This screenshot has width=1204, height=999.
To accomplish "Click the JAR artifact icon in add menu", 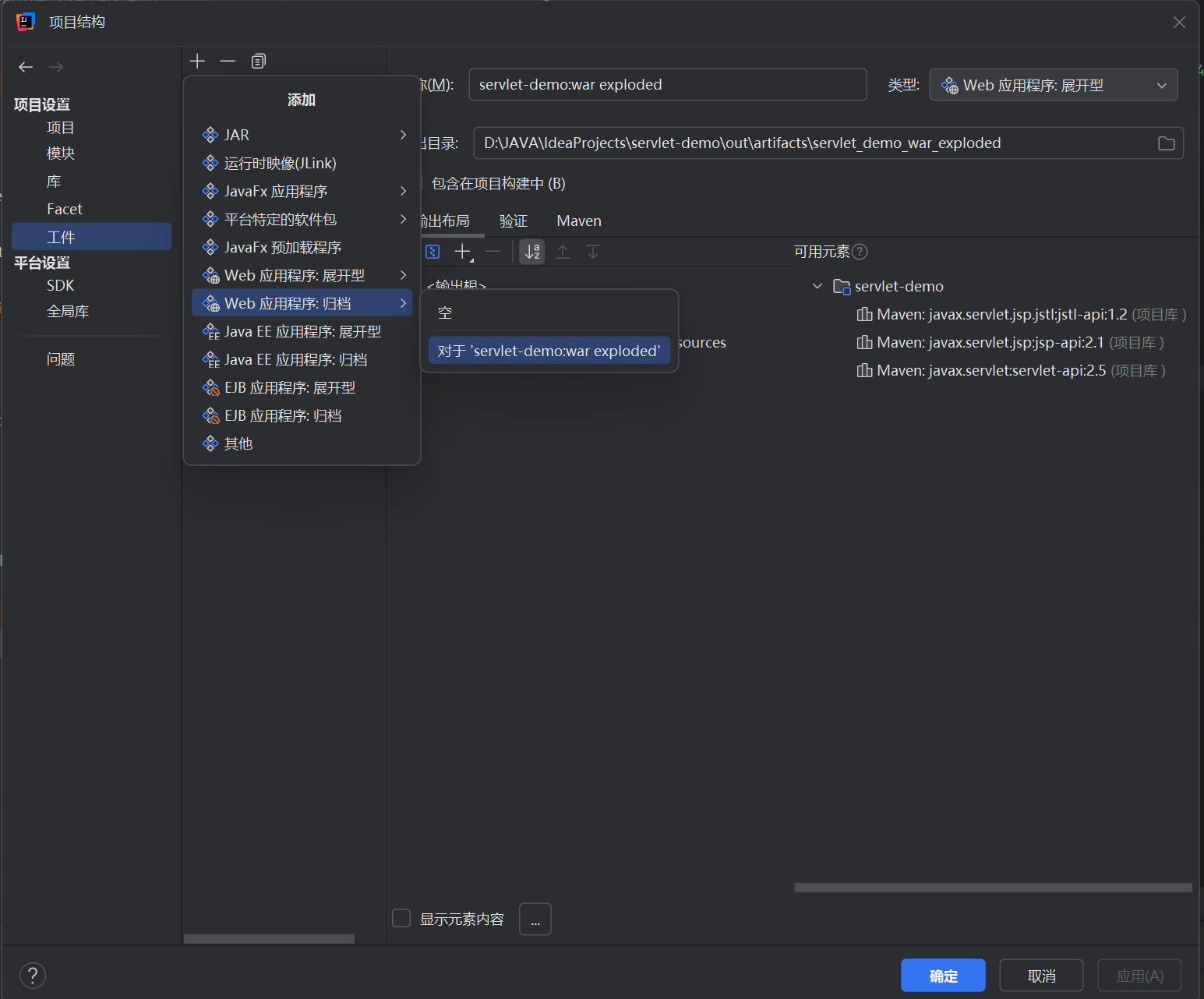I will (x=210, y=135).
